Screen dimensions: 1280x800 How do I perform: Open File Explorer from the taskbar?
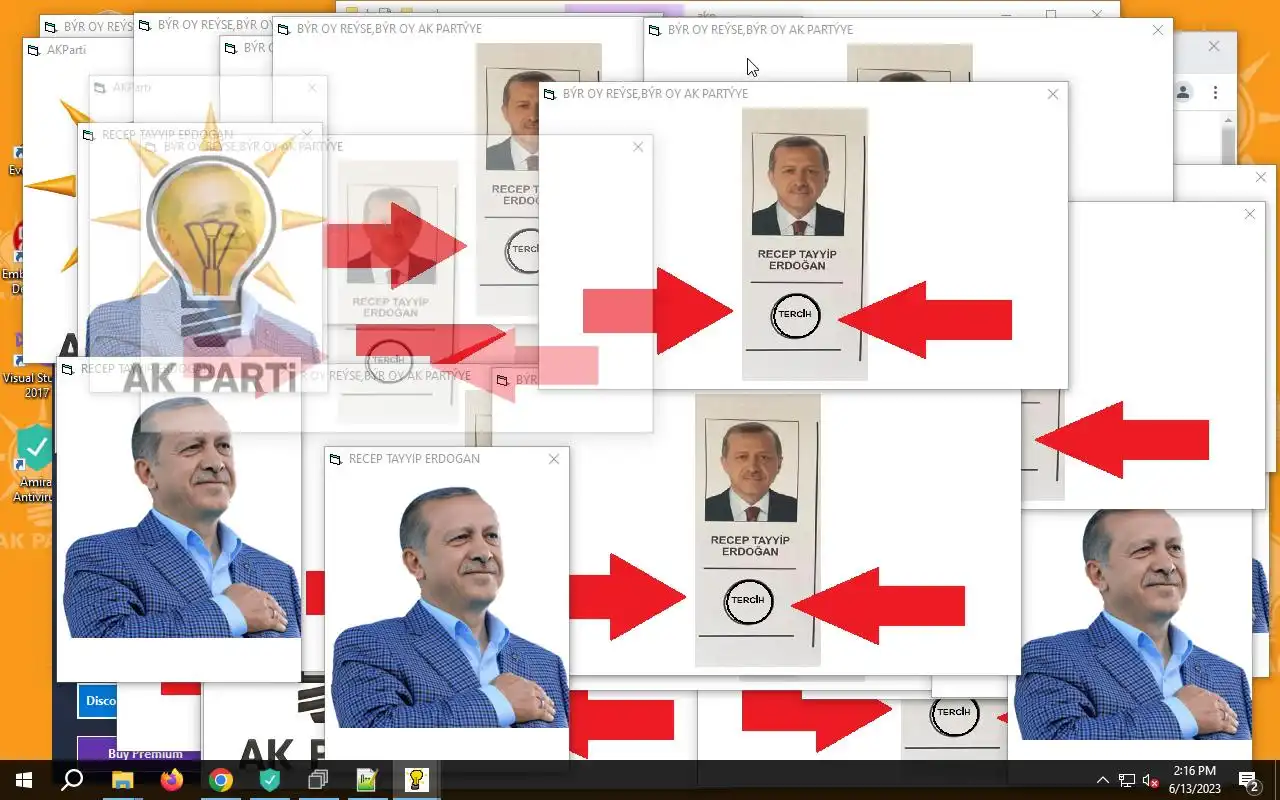[122, 780]
